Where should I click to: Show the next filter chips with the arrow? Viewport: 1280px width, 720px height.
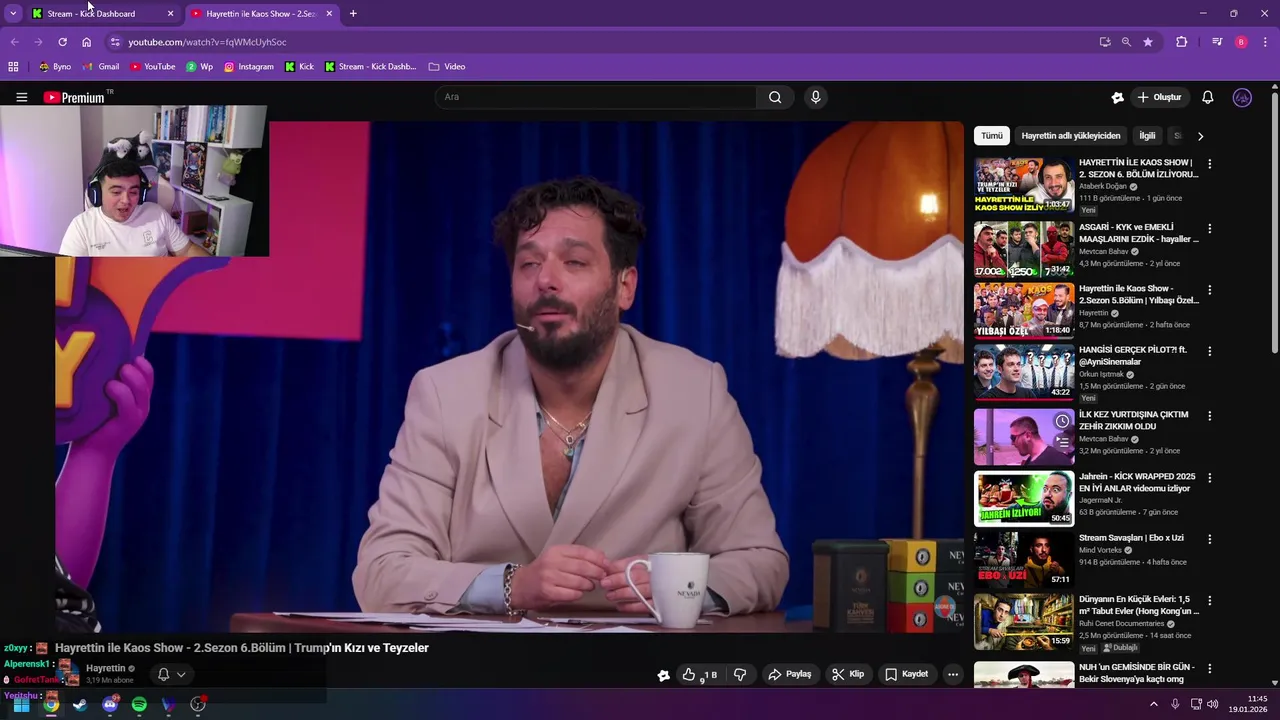tap(1200, 136)
